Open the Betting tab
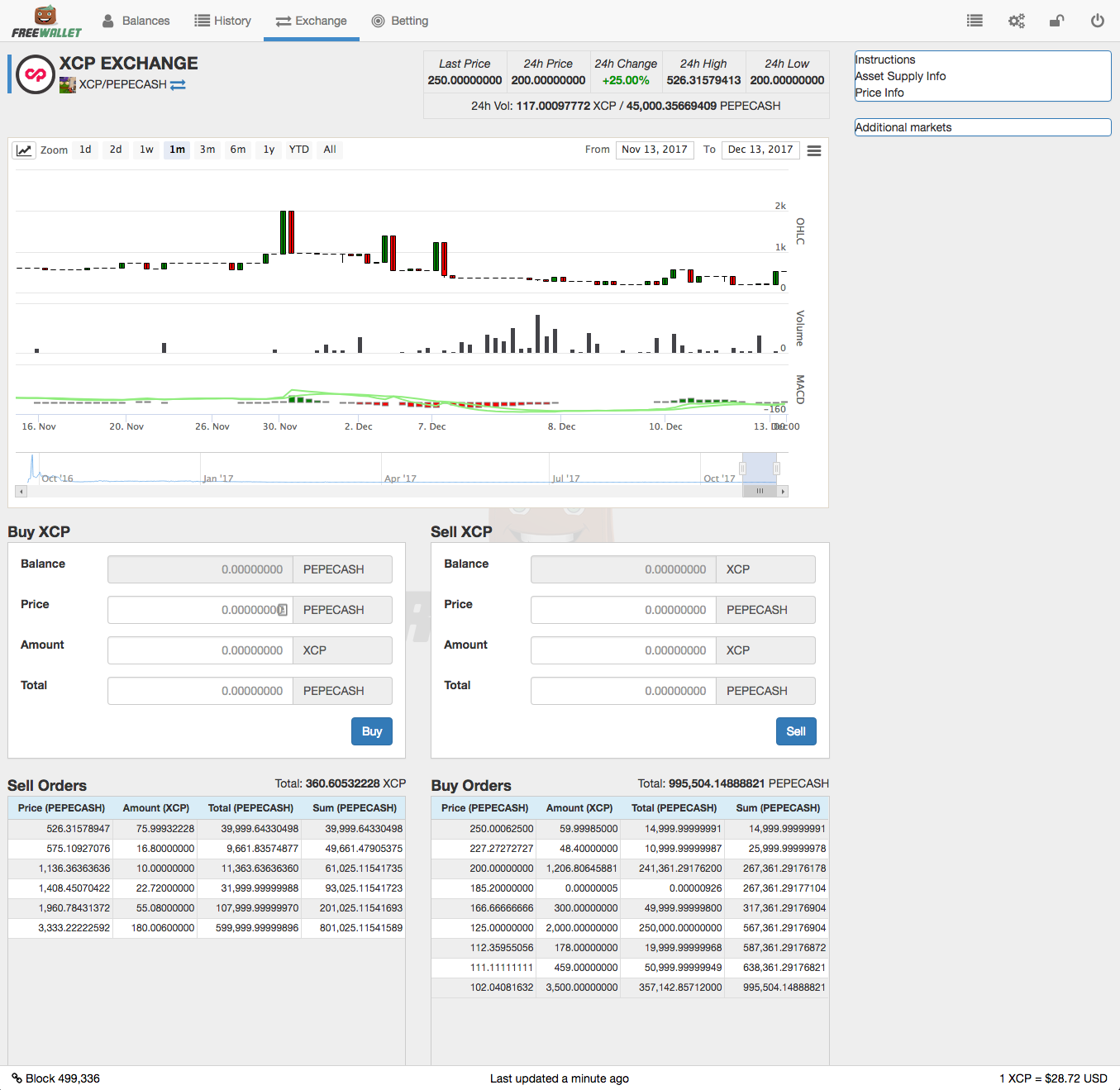The image size is (1120, 1090). click(x=400, y=21)
